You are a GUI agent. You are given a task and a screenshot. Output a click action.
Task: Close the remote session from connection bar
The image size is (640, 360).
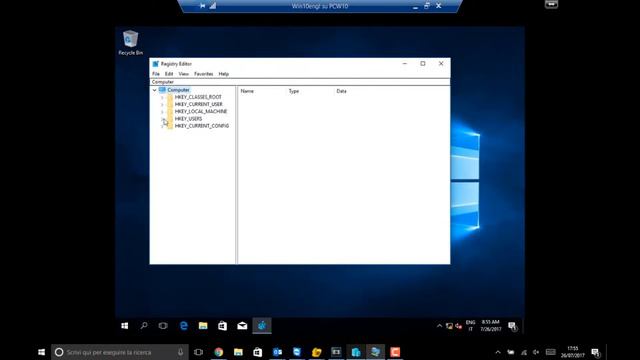(438, 6)
